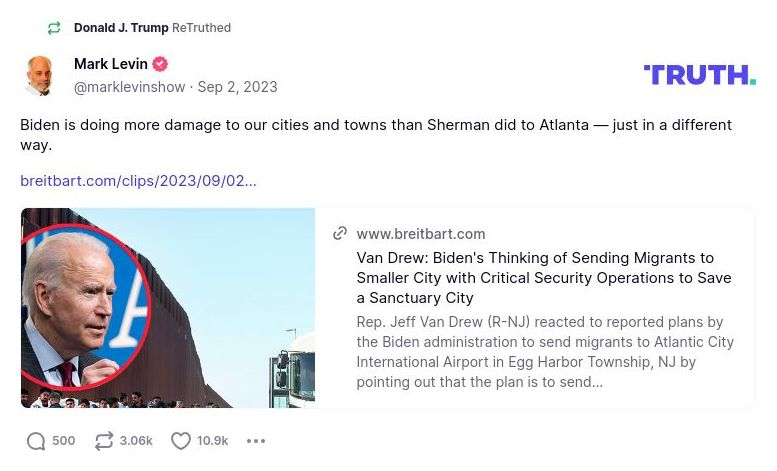
Task: Open the Van Drew article headline
Action: [x=544, y=278]
